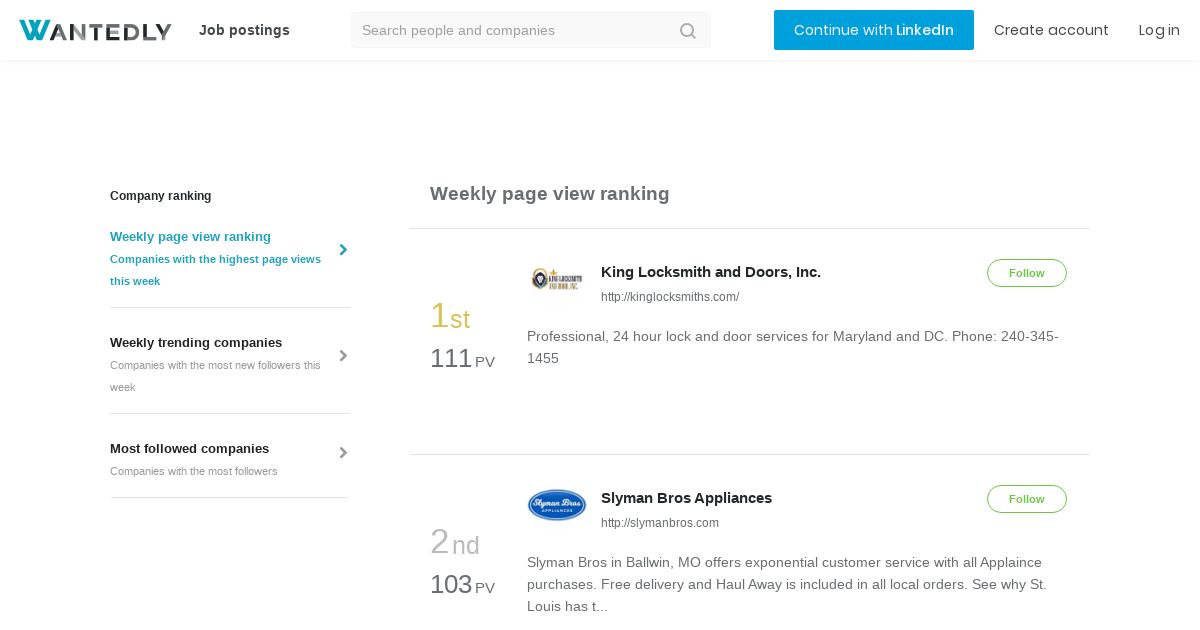The image size is (1200, 630).
Task: Open the King Locksmith and Doors, Inc. title
Action: pyautogui.click(x=710, y=272)
